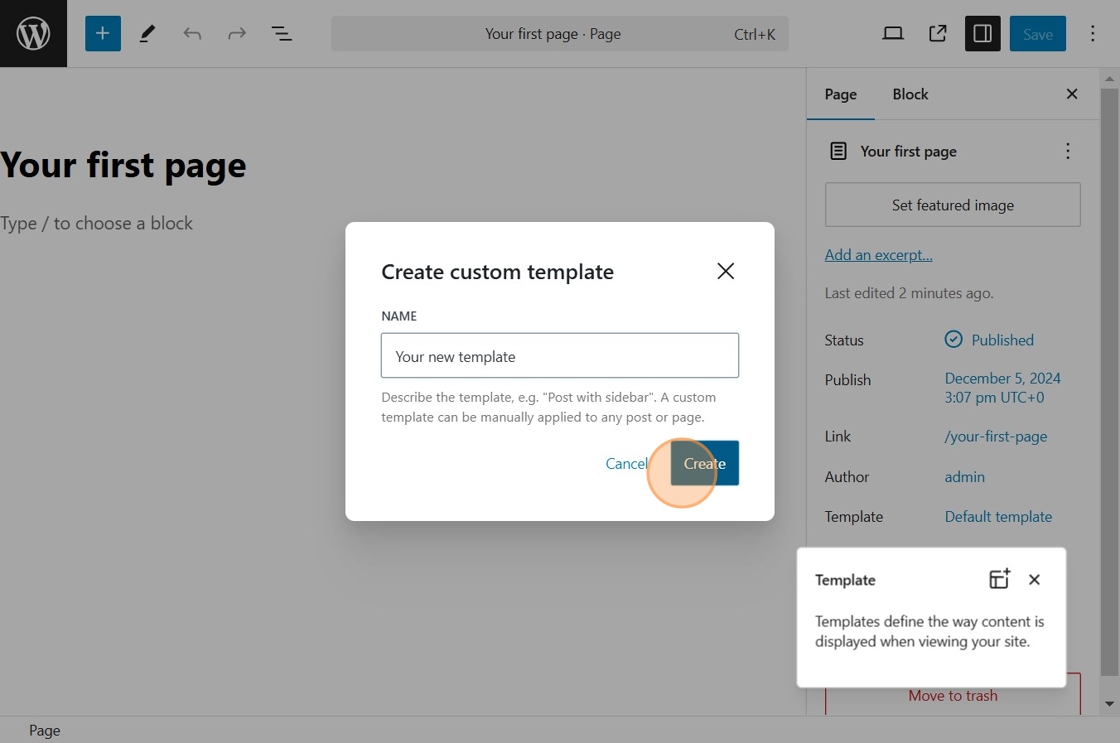Screen dimensions: 1120x743
Task: Click the Published status check icon
Action: (954, 339)
